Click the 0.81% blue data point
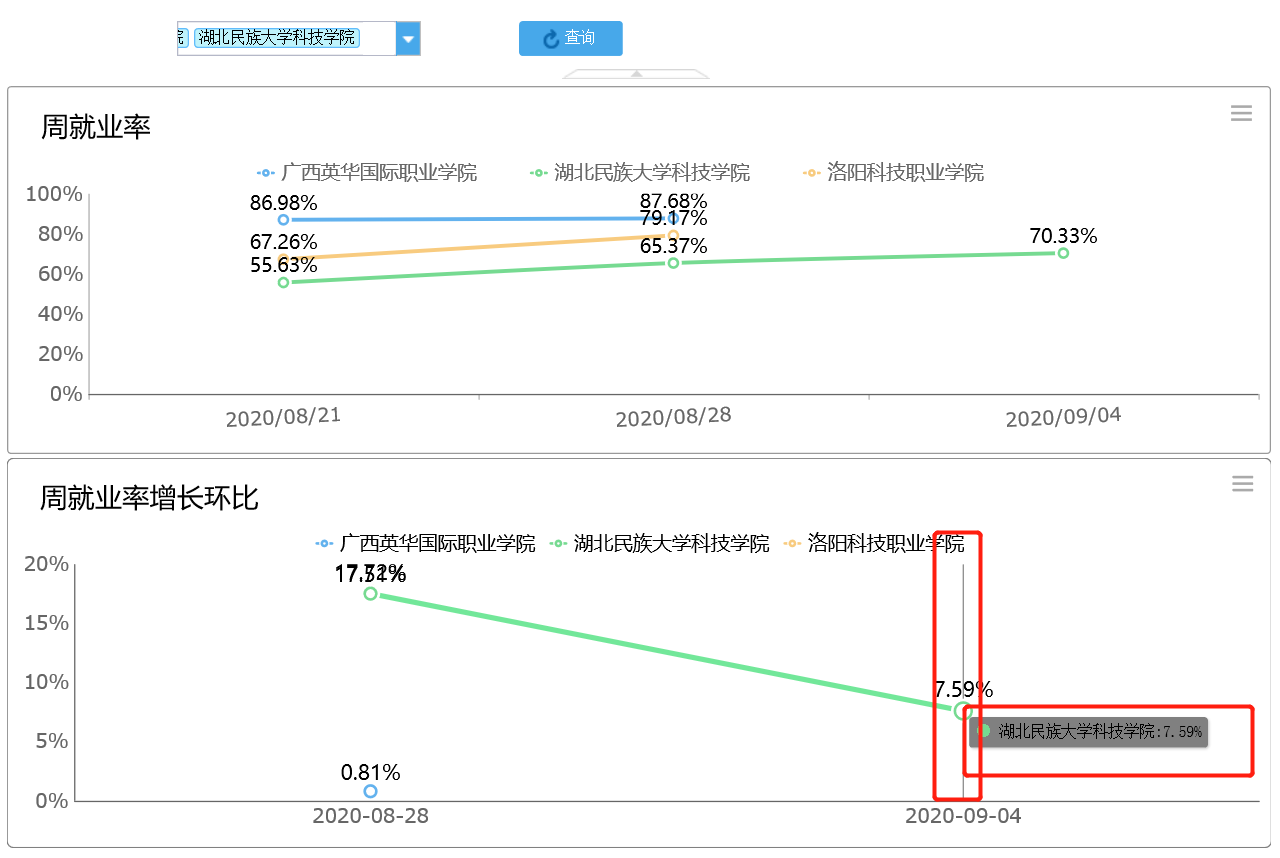 click(x=370, y=791)
